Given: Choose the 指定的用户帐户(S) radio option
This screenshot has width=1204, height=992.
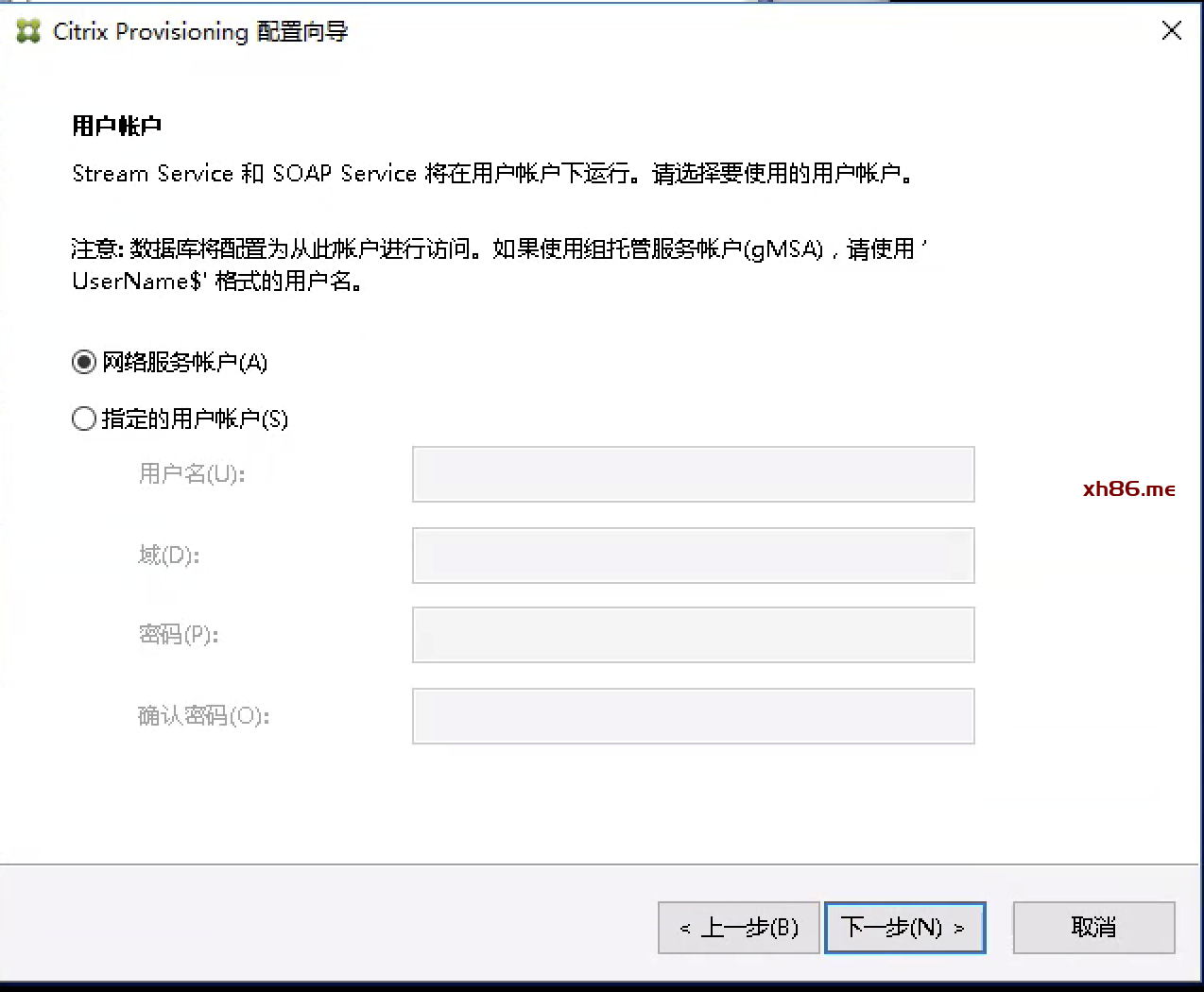Looking at the screenshot, I should coord(84,419).
